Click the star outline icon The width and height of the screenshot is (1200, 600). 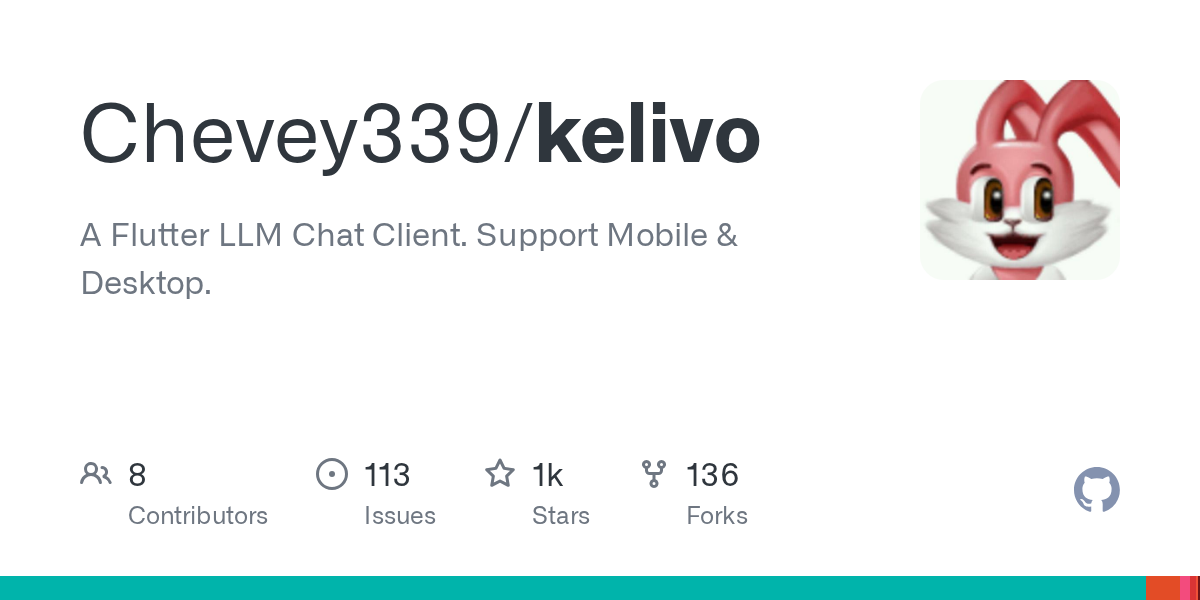(x=500, y=474)
